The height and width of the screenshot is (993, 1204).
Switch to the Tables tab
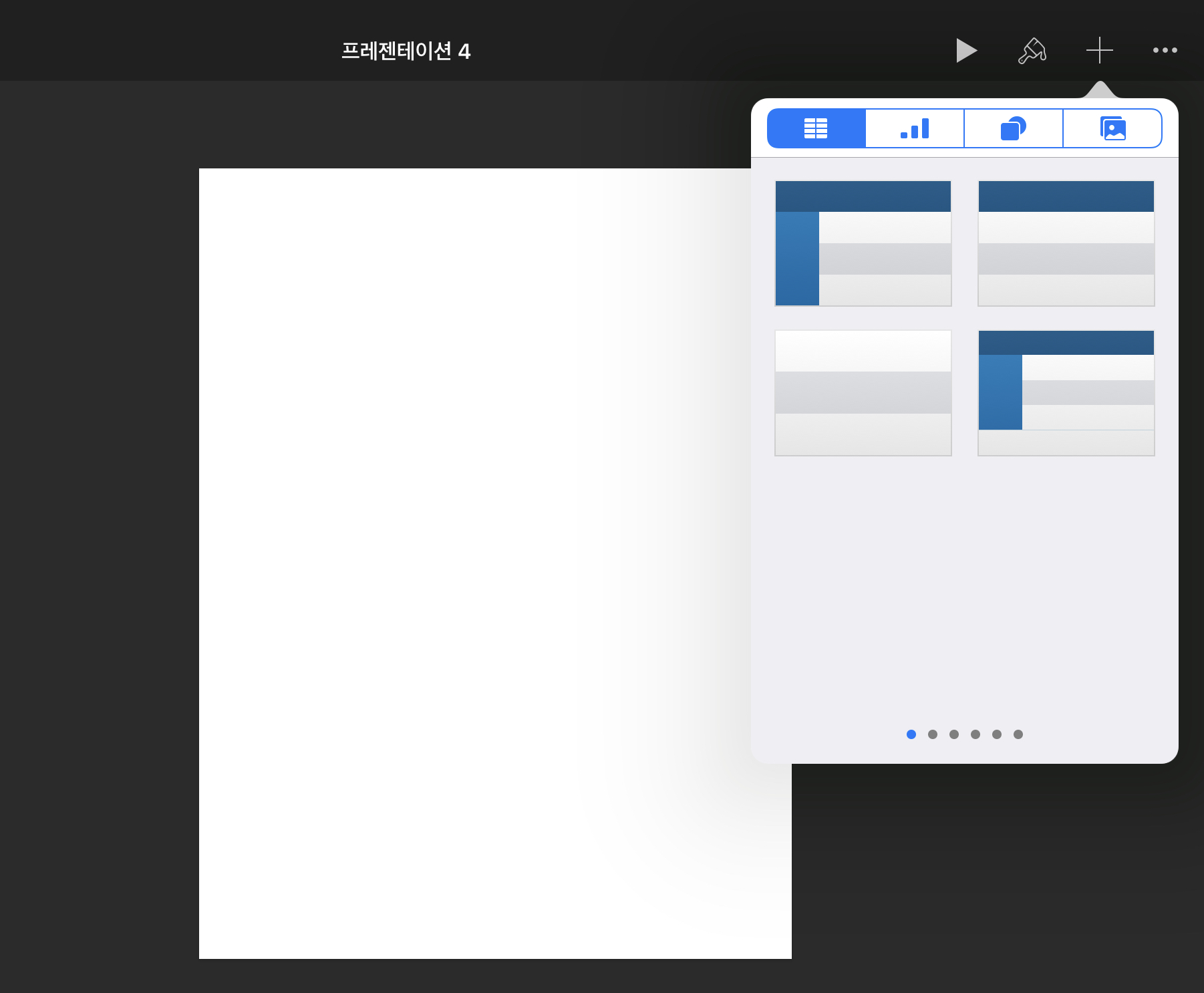point(816,128)
